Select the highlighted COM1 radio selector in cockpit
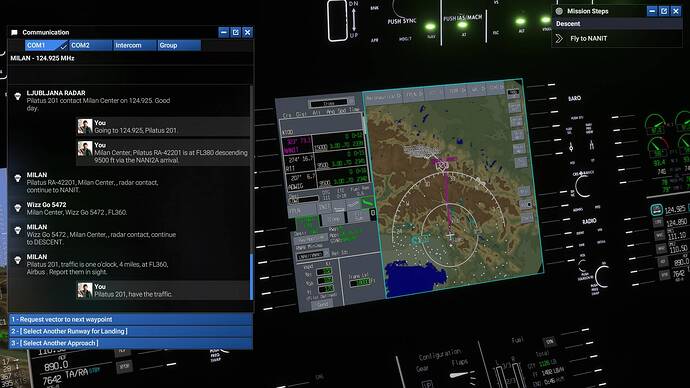Viewport: 690px width, 388px height. [x=656, y=210]
